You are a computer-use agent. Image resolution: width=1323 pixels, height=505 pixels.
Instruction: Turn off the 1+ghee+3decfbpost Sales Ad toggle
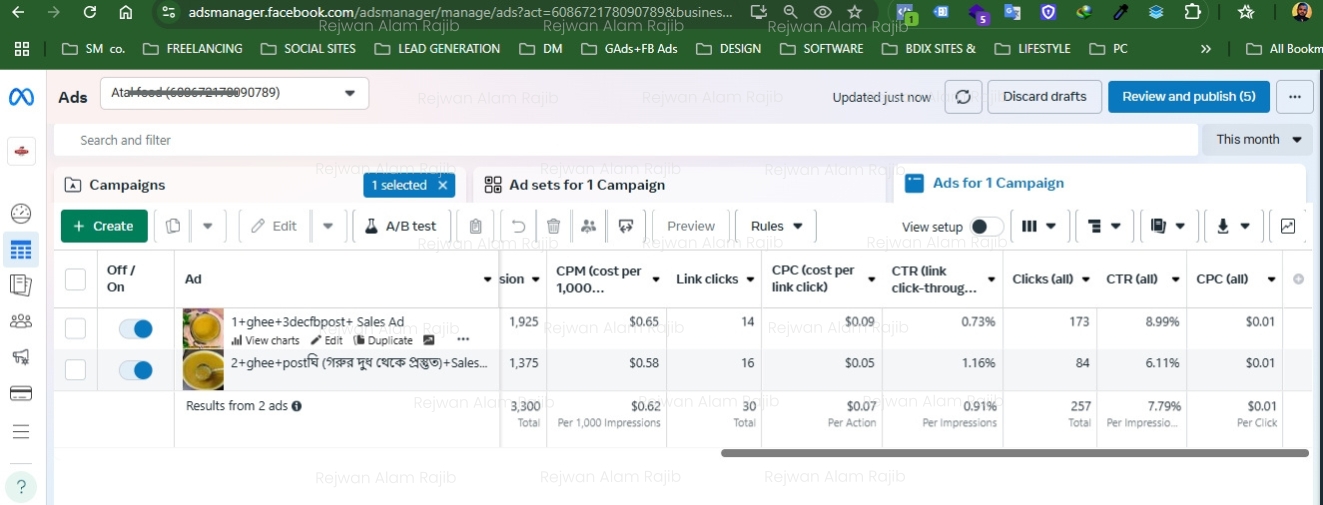[135, 329]
